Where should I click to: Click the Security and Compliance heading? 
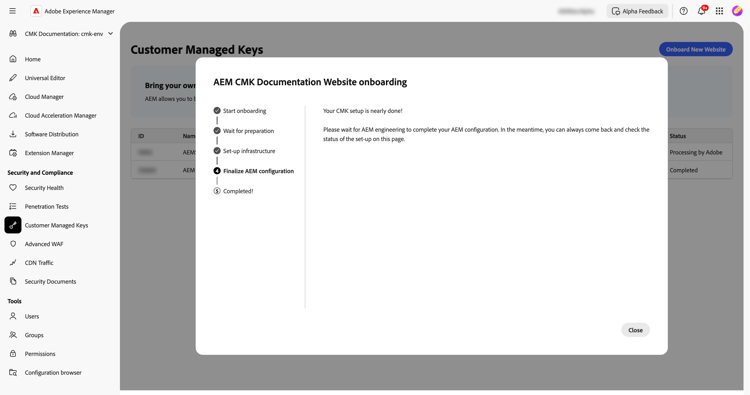pyautogui.click(x=40, y=173)
